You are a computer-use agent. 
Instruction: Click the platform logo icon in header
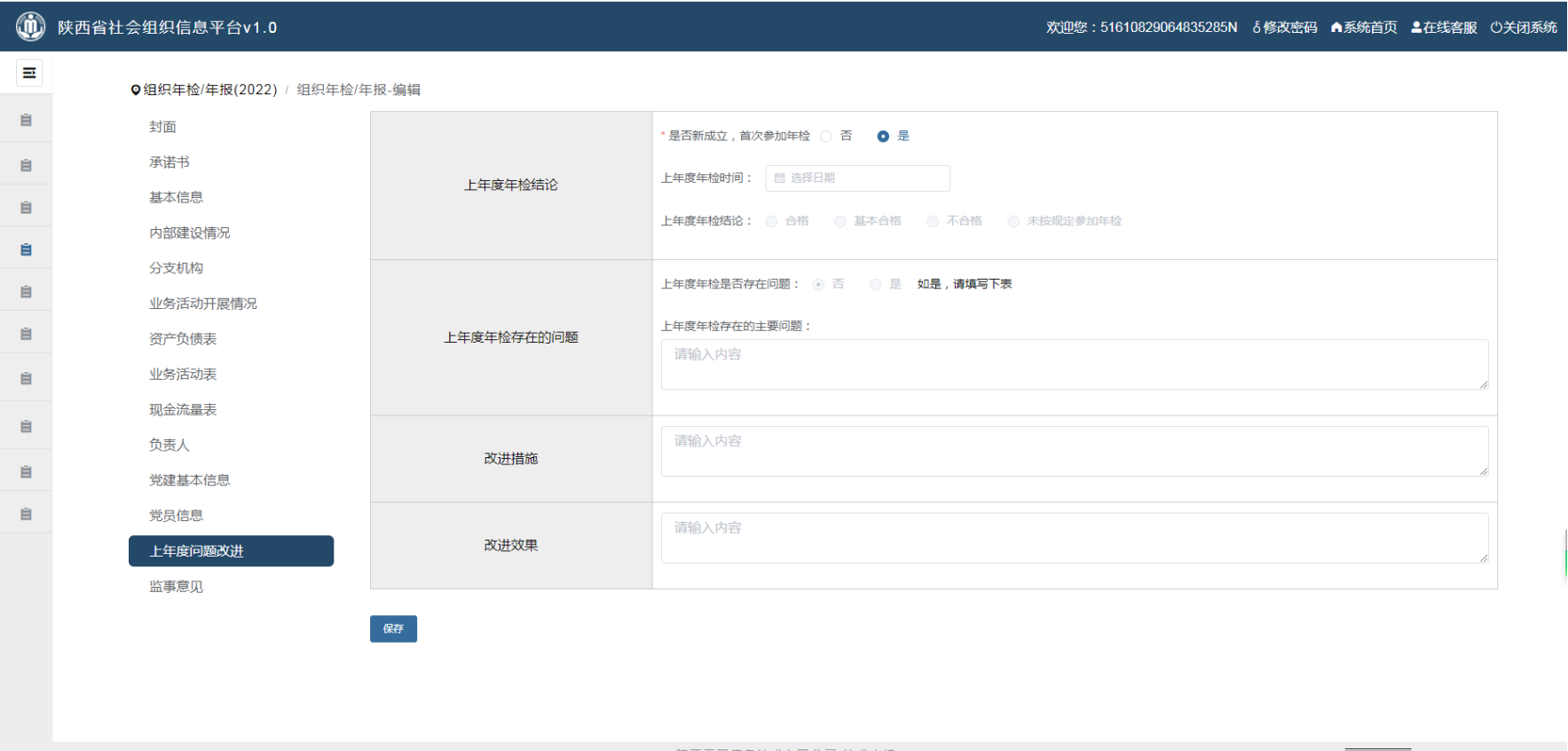pos(30,27)
